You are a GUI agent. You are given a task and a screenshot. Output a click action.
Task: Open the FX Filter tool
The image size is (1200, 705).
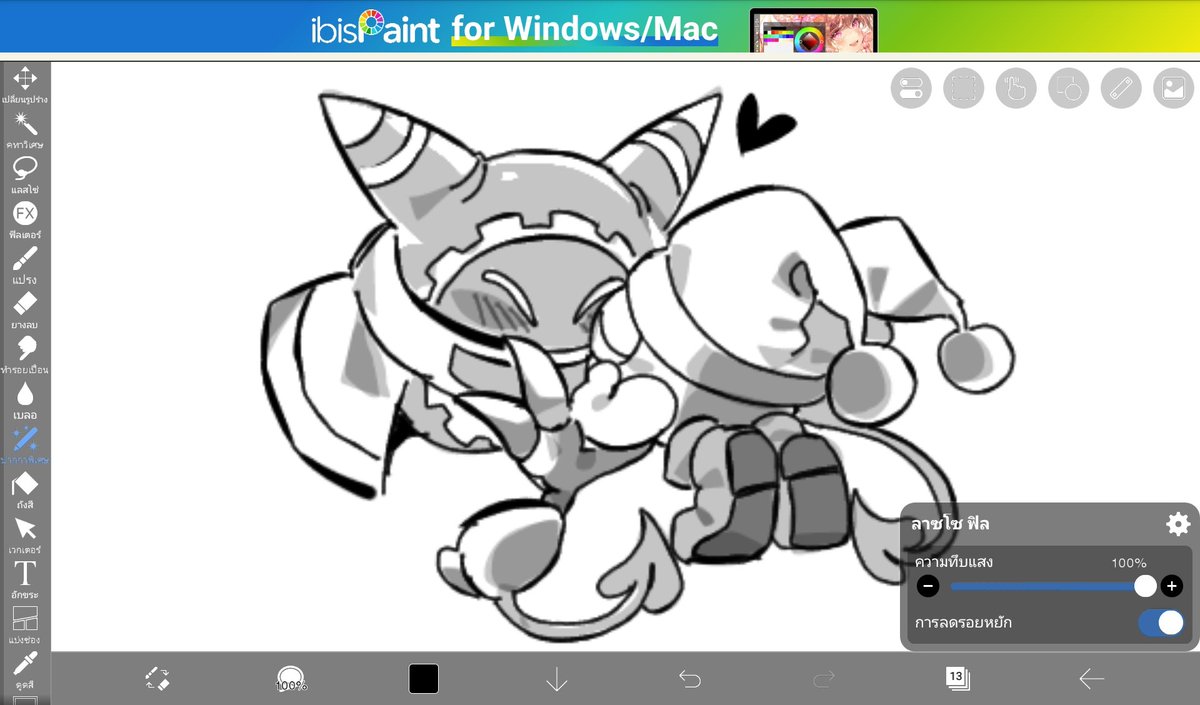tap(25, 220)
